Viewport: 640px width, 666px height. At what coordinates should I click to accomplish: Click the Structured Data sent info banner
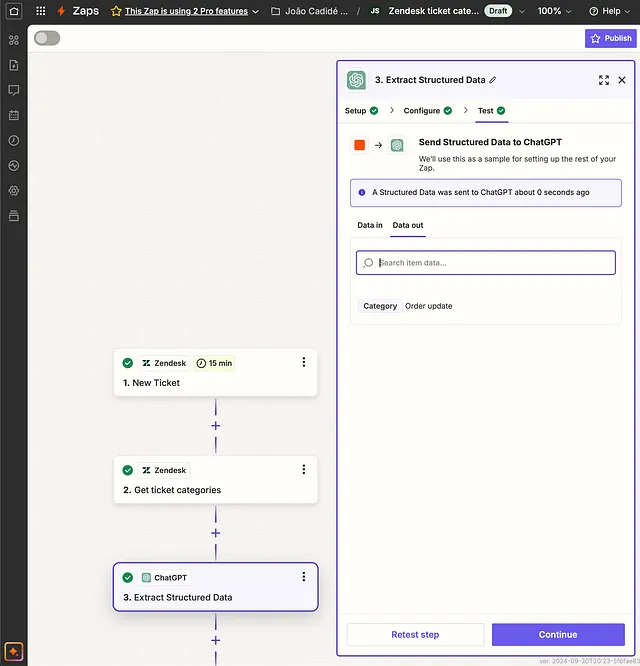click(485, 193)
